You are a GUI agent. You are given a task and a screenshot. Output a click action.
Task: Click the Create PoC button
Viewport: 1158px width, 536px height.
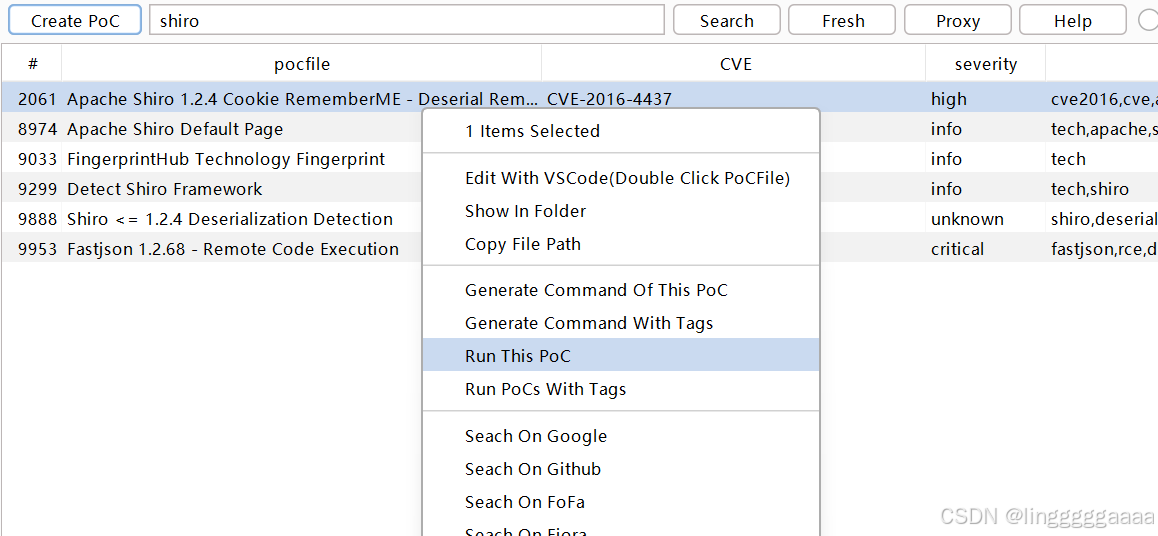(x=75, y=20)
